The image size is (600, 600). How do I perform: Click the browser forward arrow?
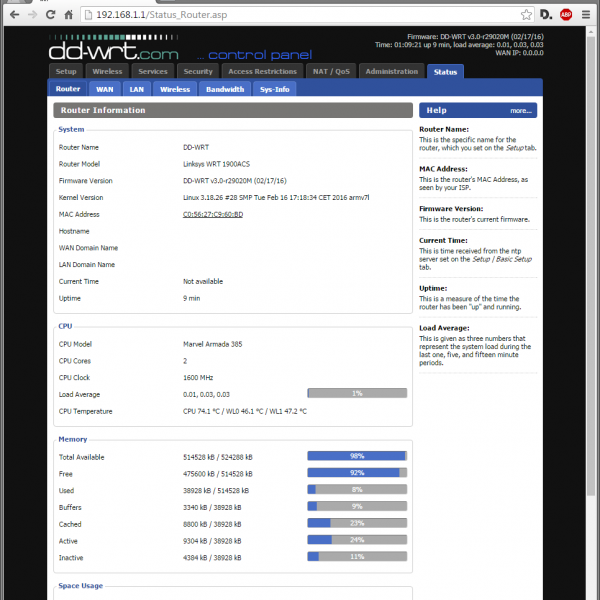(35, 15)
